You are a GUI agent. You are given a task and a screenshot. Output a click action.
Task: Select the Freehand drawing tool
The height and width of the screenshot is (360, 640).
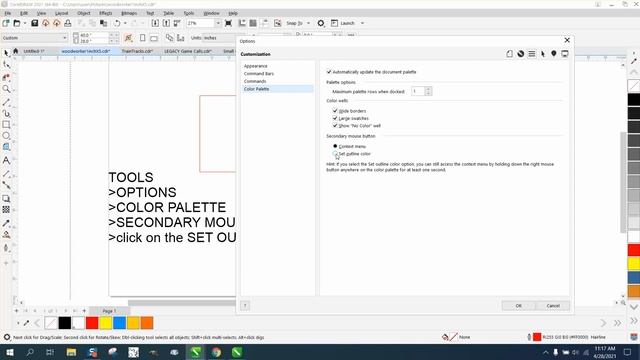7,102
